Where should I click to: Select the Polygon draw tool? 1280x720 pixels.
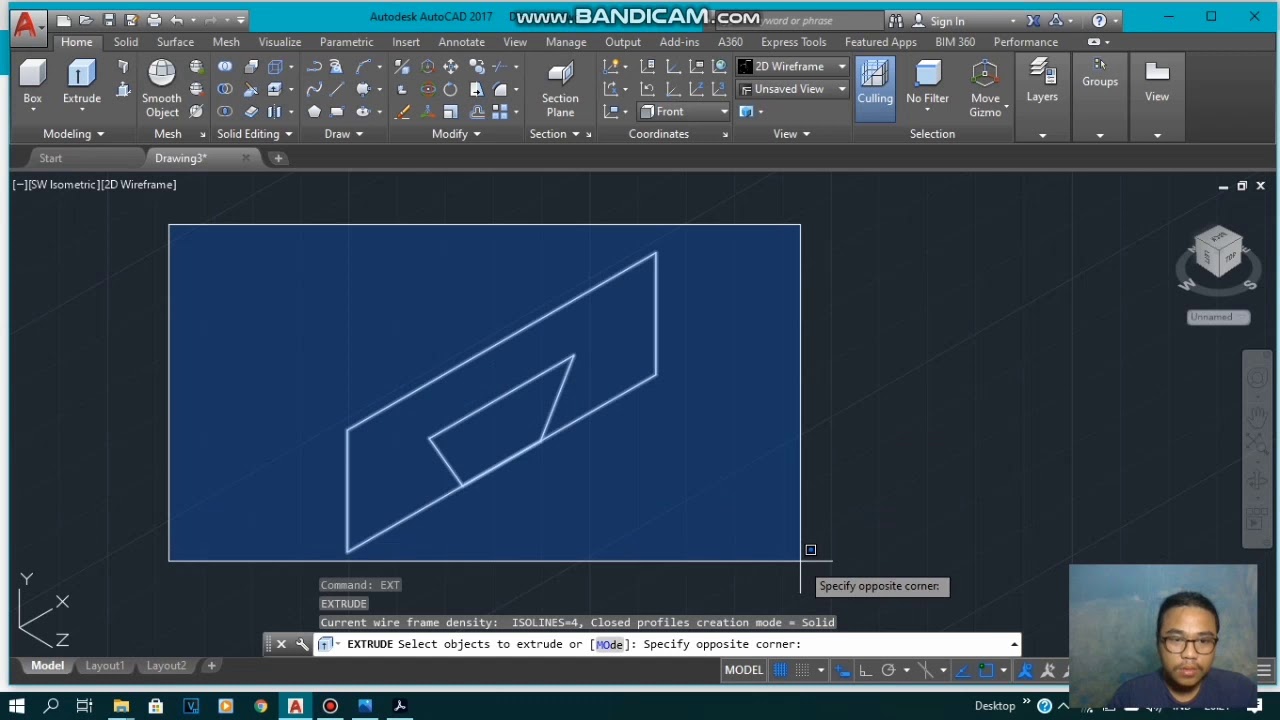314,112
